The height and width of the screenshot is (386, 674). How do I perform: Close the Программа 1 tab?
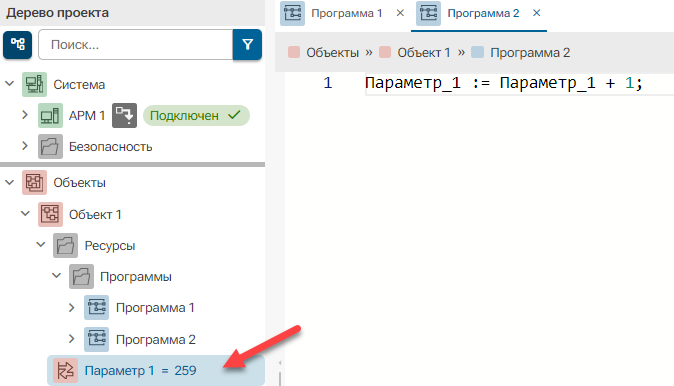[400, 13]
